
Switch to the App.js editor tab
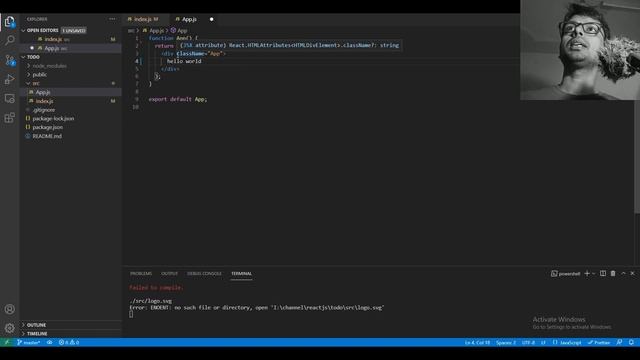point(189,19)
